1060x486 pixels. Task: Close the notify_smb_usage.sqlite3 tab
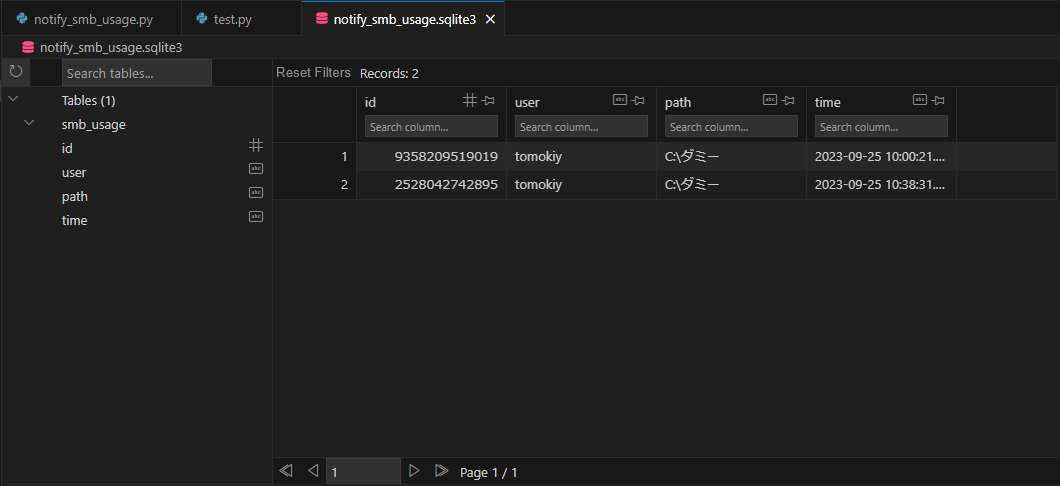pos(490,19)
